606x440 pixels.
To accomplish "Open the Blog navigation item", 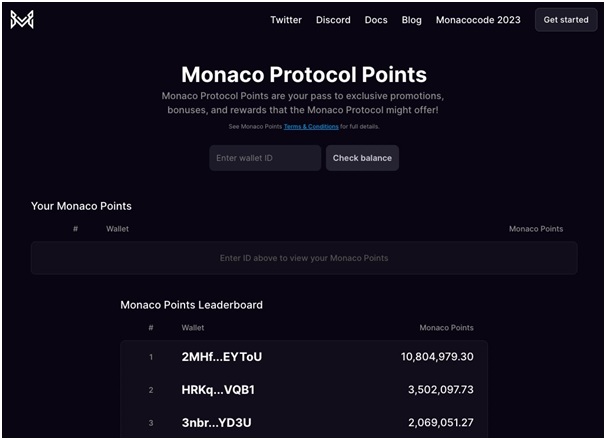I will point(412,20).
